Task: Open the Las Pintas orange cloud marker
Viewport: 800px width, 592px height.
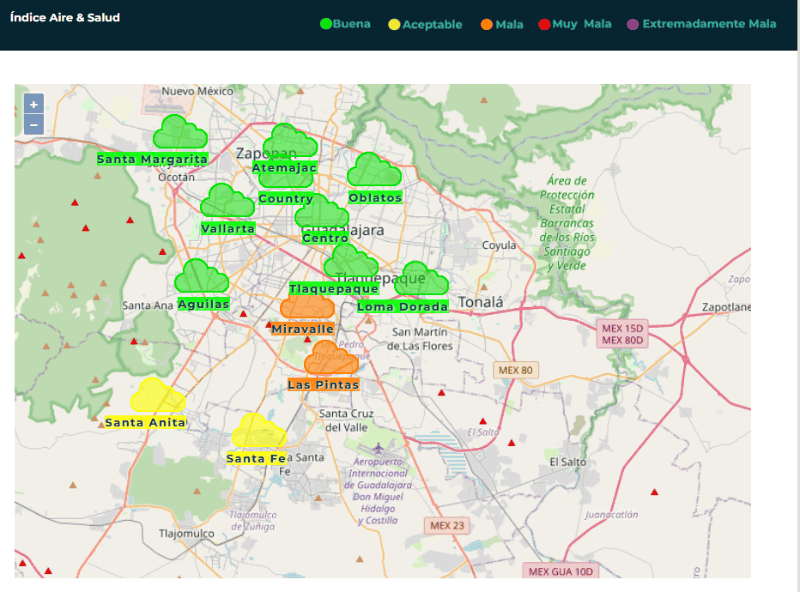Action: click(330, 358)
